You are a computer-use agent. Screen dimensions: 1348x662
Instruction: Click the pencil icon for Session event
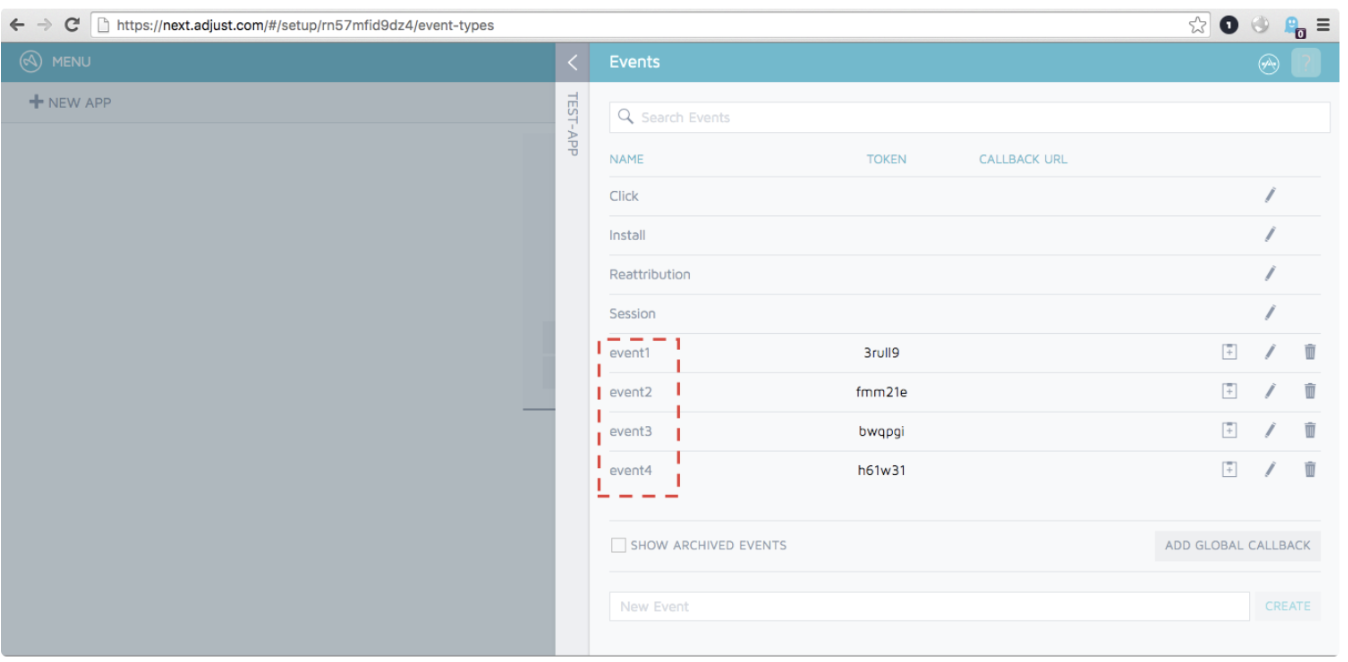tap(1269, 313)
